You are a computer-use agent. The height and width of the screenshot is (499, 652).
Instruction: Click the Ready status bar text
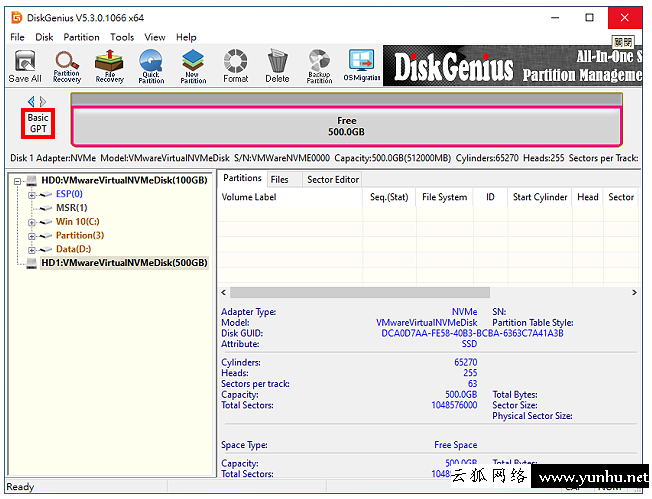tap(20, 487)
